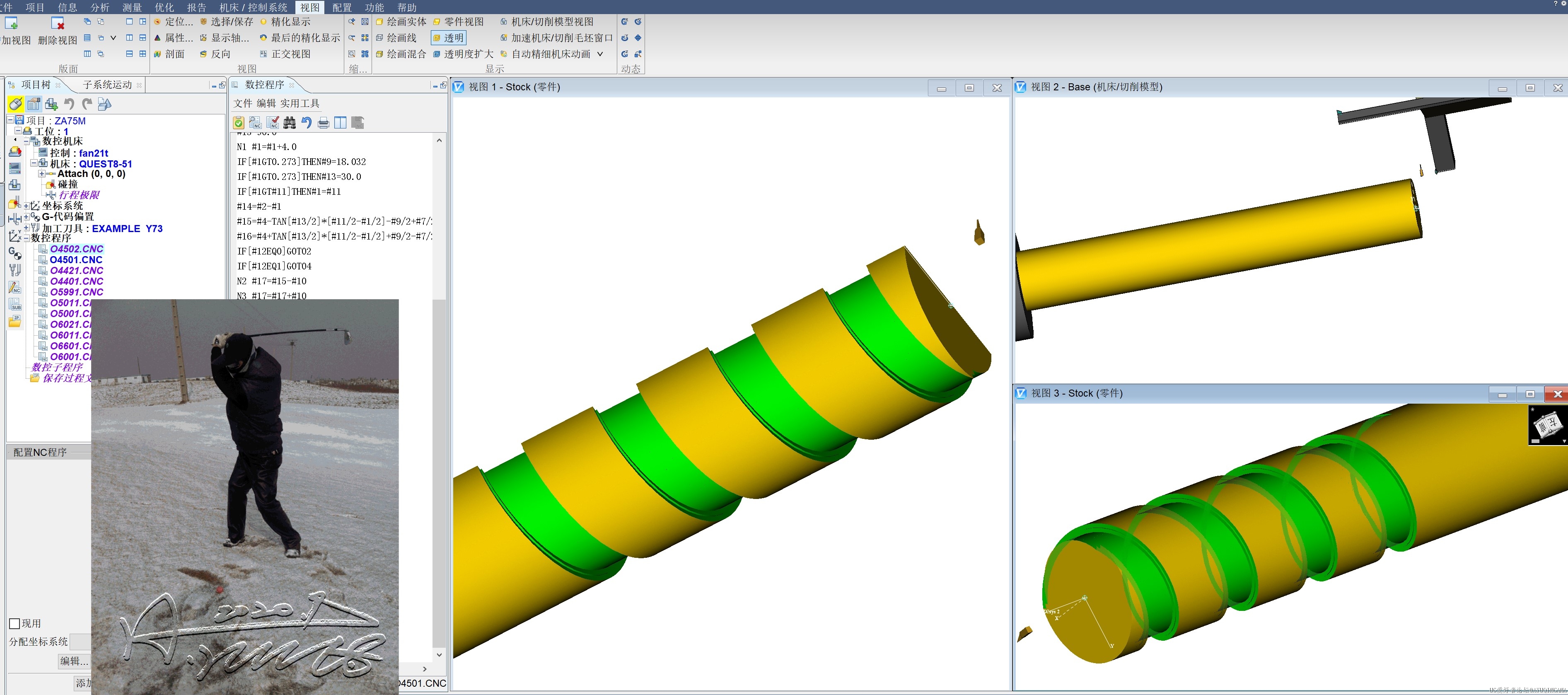Click the SUB subroutine icon in left sidebar
Screen dimensions: 1568x695
coord(15,305)
